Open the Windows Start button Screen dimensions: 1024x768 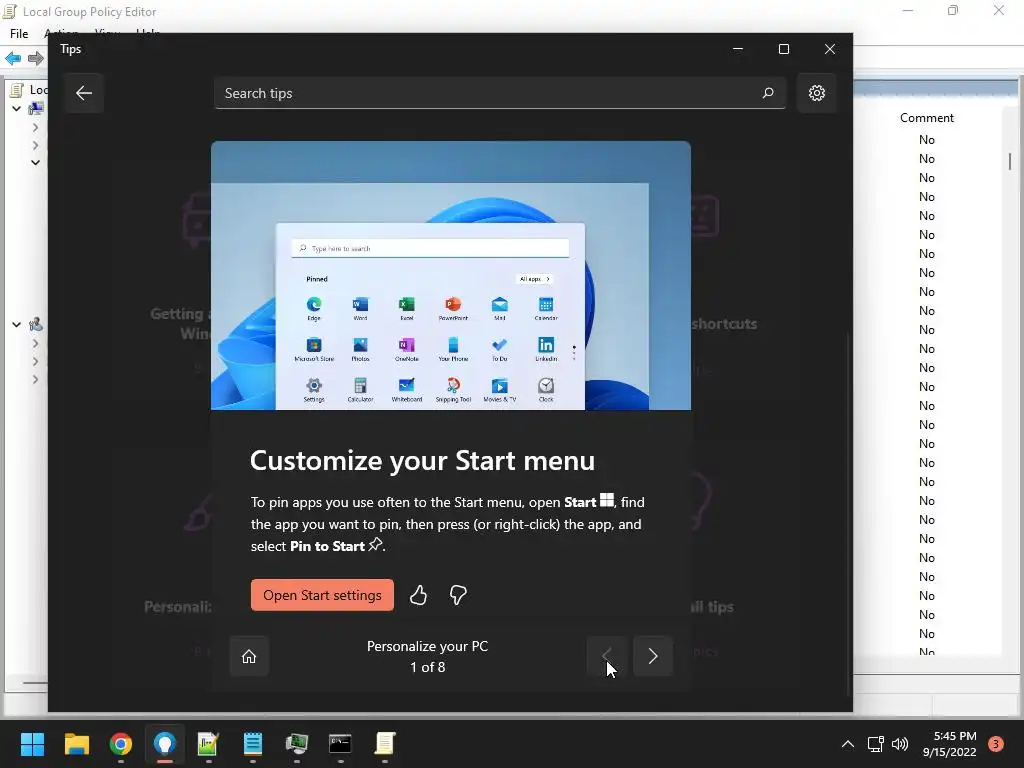point(32,744)
